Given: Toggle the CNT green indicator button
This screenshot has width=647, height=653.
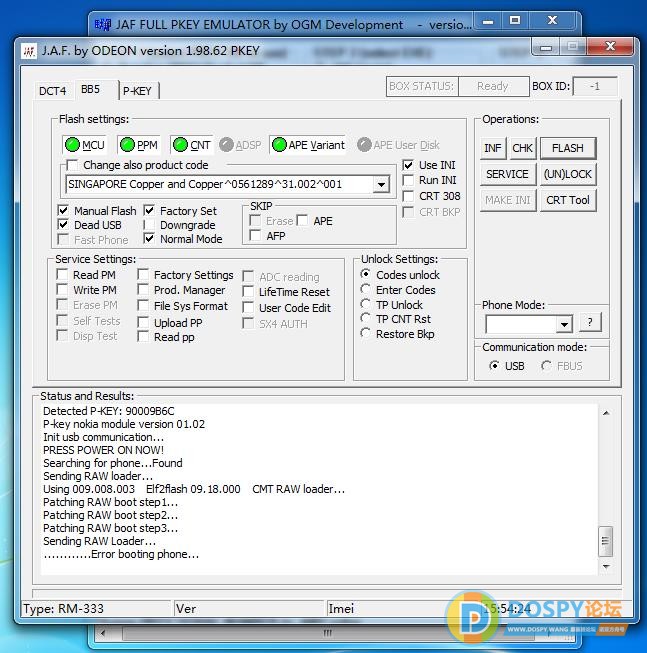Looking at the screenshot, I should 192,145.
